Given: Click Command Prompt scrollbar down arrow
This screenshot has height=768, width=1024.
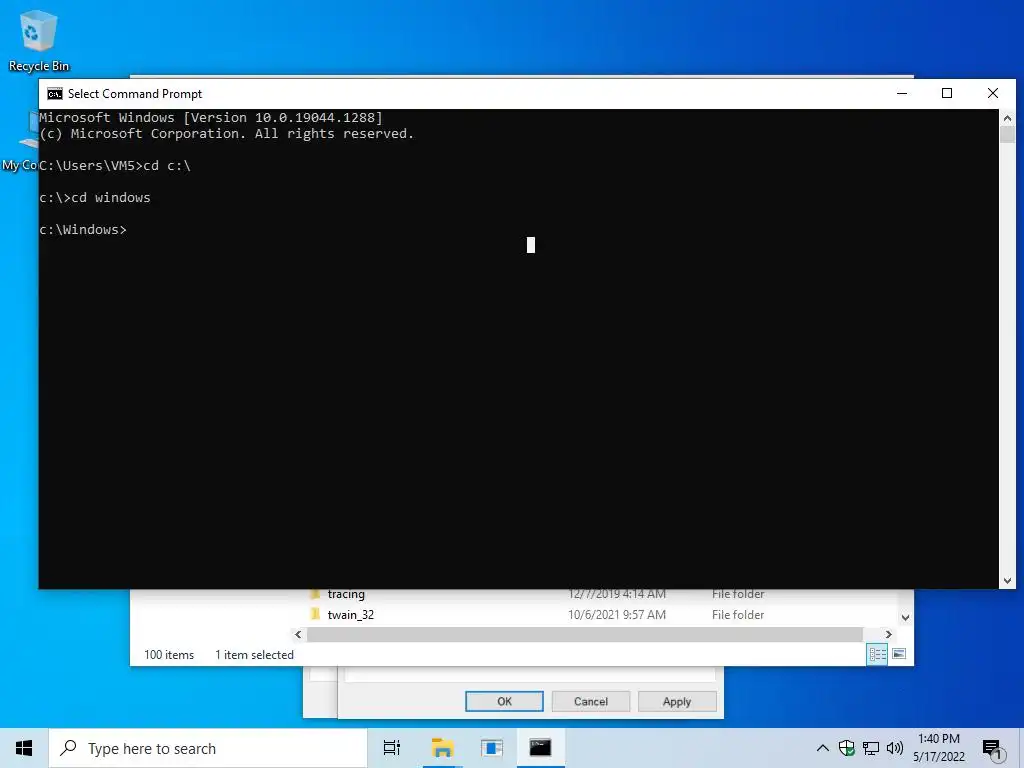Looking at the screenshot, I should click(1007, 581).
